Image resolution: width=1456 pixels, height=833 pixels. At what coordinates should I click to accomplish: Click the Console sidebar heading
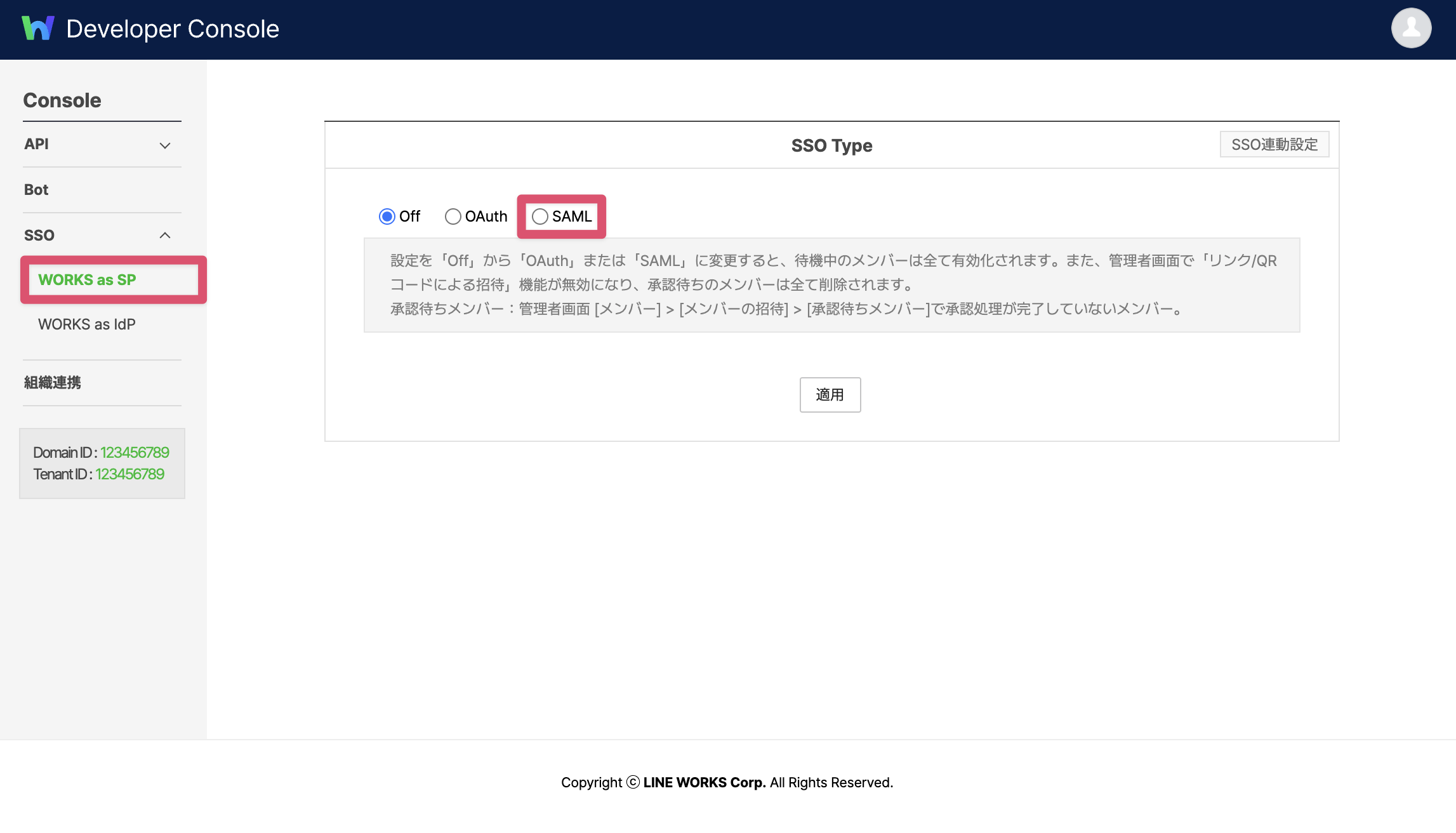pos(62,100)
